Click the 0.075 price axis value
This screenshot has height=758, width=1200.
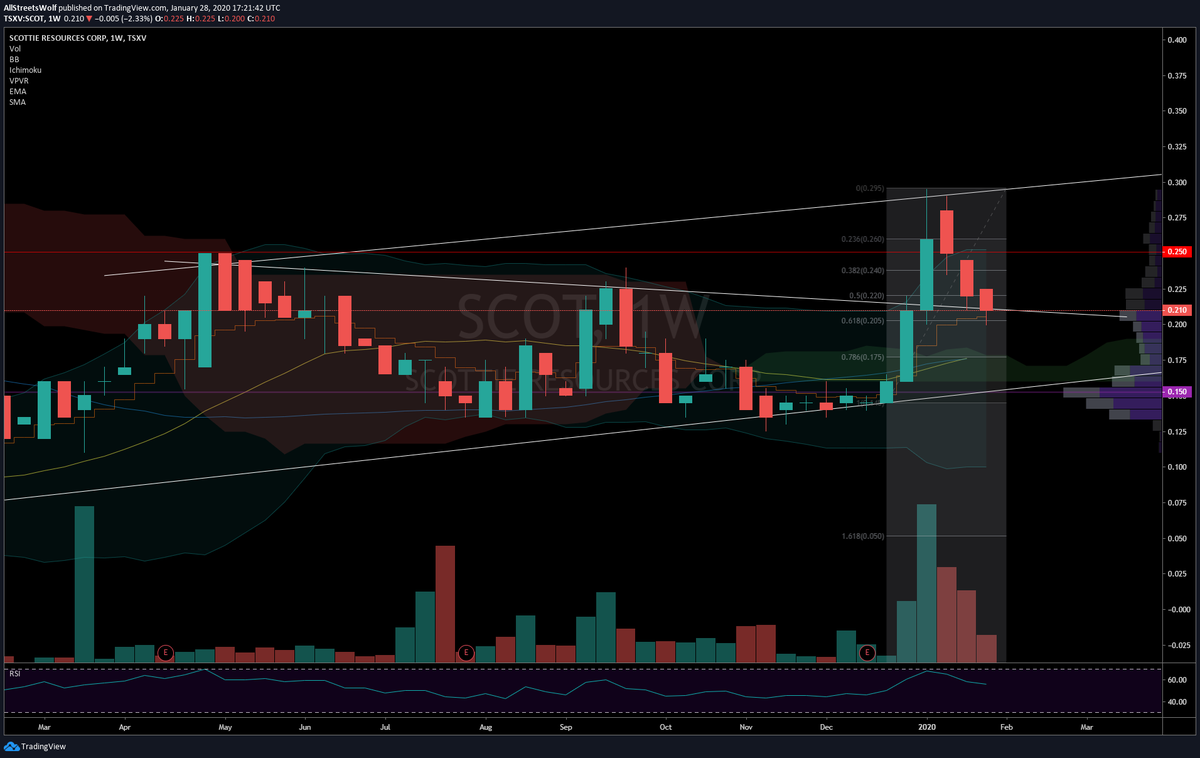click(1176, 503)
